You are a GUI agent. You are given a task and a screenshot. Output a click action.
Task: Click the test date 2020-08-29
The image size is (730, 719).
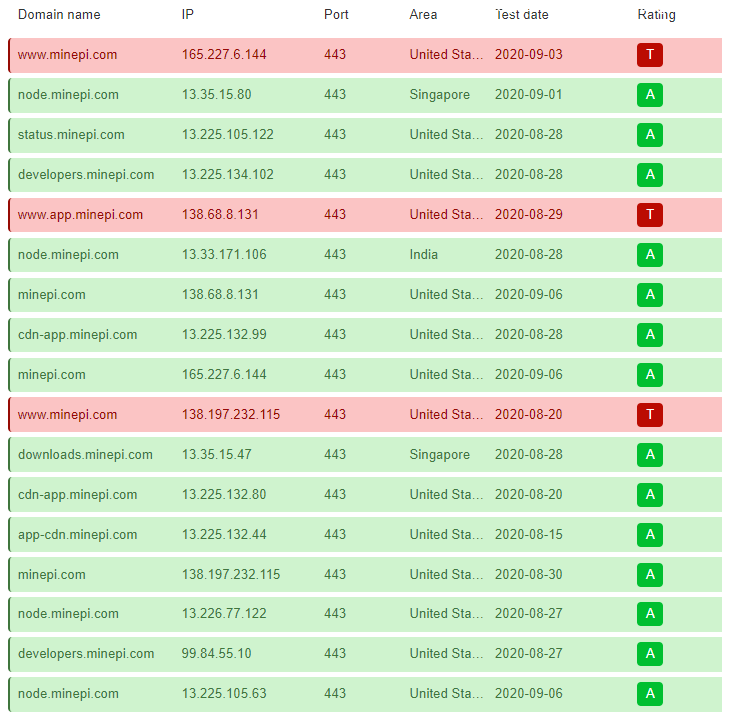(x=529, y=215)
